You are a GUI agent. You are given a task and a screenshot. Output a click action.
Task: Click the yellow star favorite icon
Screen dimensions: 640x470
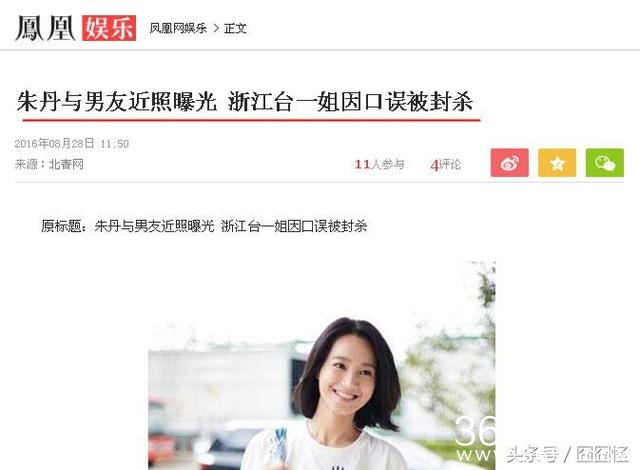557,163
